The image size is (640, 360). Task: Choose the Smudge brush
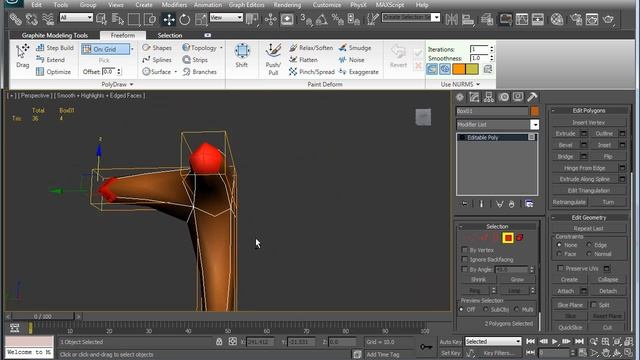[355, 48]
